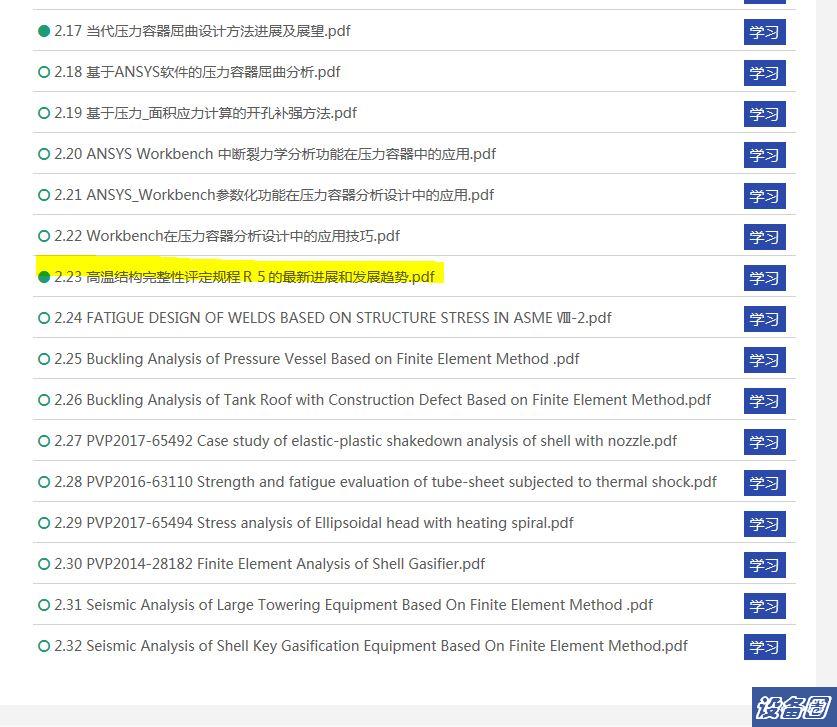Click hollow status circle for 2.28
This screenshot has width=837, height=727.
point(44,482)
